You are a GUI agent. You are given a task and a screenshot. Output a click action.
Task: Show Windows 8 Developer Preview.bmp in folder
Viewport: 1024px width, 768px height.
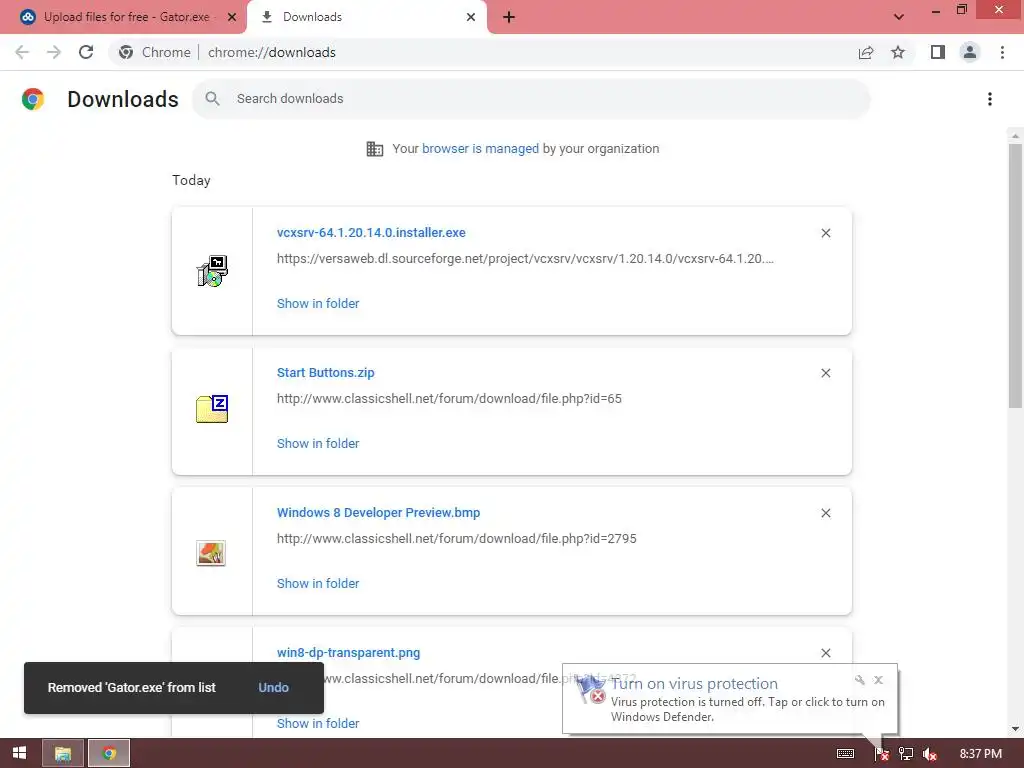(318, 584)
